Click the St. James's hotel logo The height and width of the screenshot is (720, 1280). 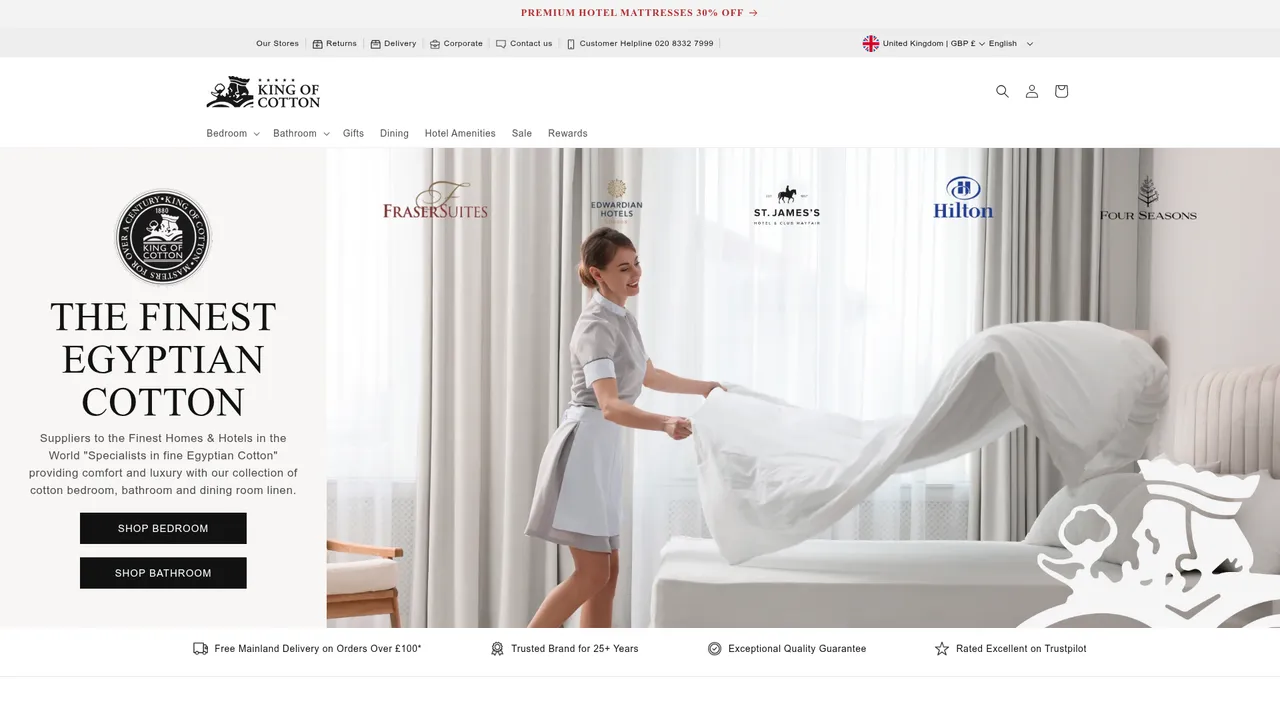[x=787, y=205]
